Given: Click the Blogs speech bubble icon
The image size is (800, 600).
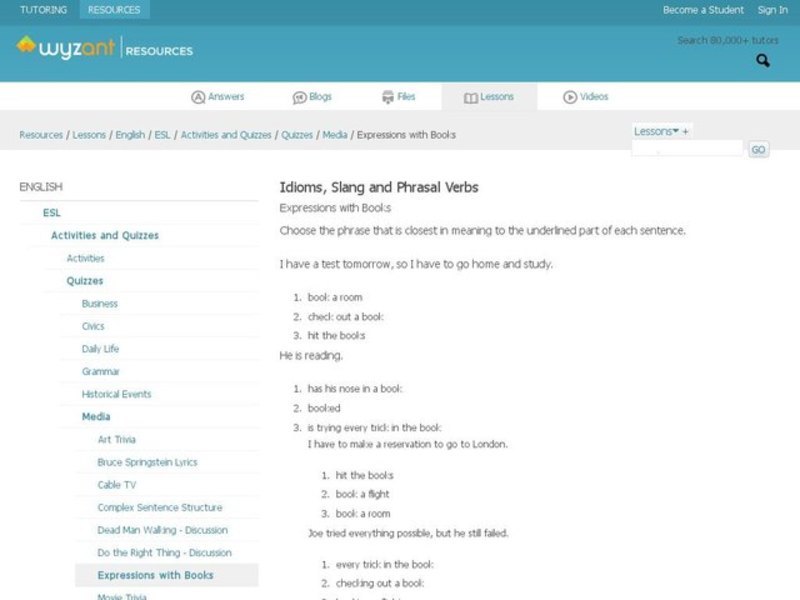Looking at the screenshot, I should (x=299, y=97).
